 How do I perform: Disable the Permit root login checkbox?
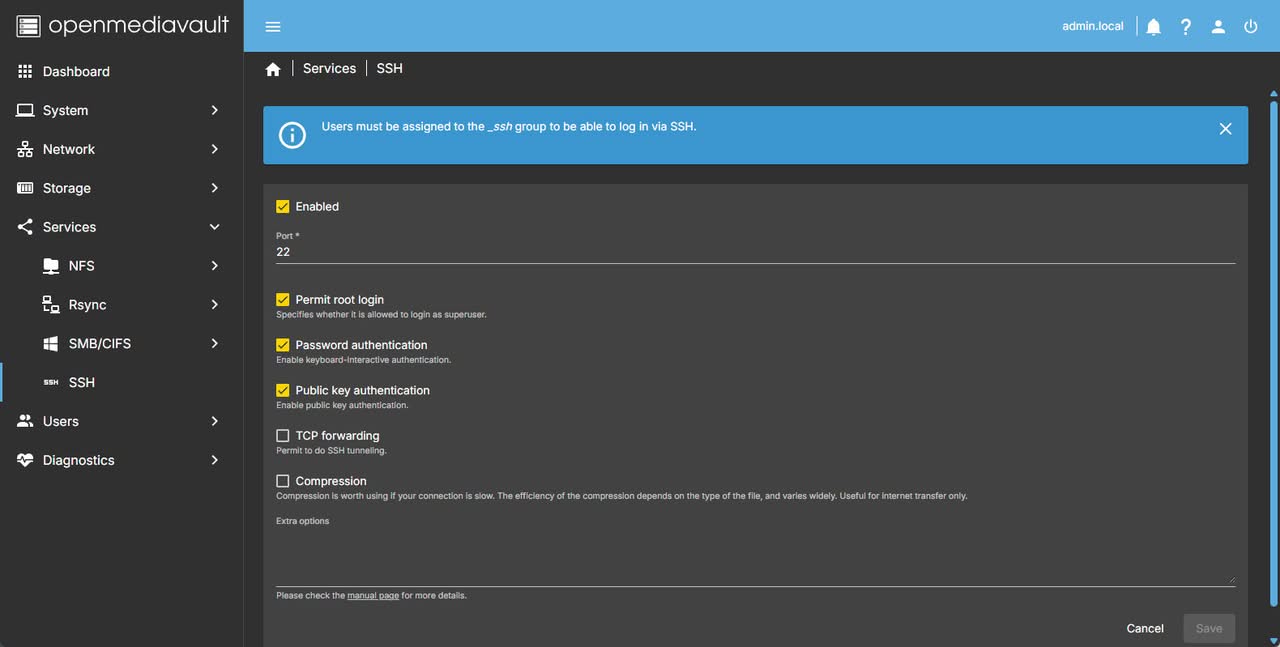tap(283, 299)
